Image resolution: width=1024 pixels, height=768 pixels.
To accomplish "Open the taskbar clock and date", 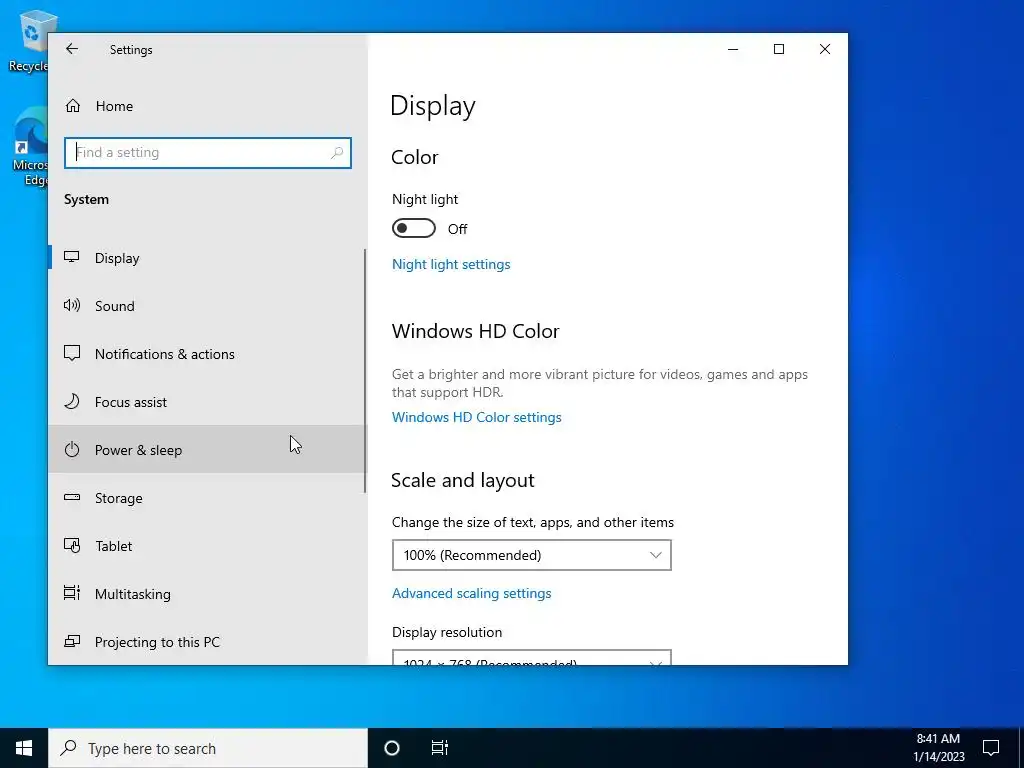I will pos(938,748).
